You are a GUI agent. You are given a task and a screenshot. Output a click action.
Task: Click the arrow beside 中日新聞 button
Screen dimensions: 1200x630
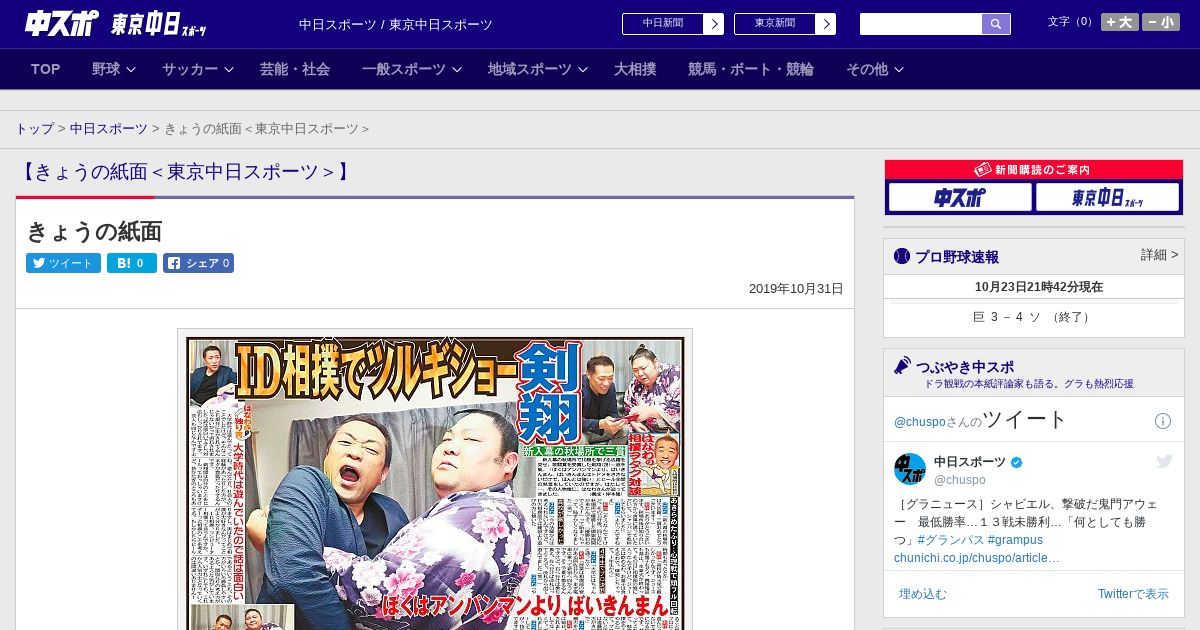714,24
